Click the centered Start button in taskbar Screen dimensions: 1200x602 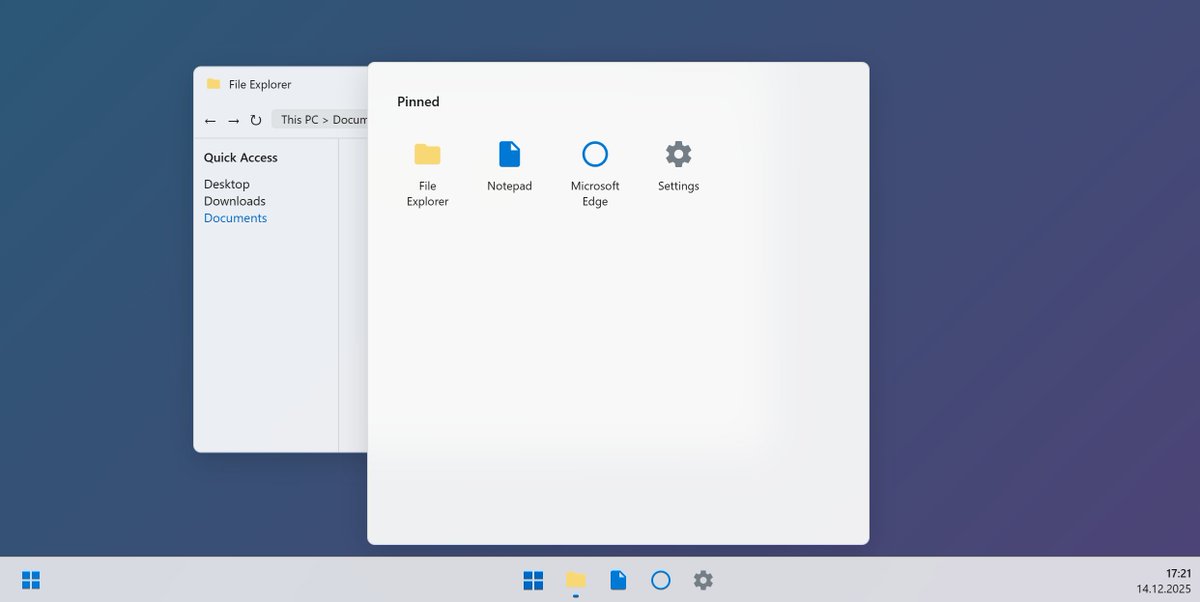point(533,580)
